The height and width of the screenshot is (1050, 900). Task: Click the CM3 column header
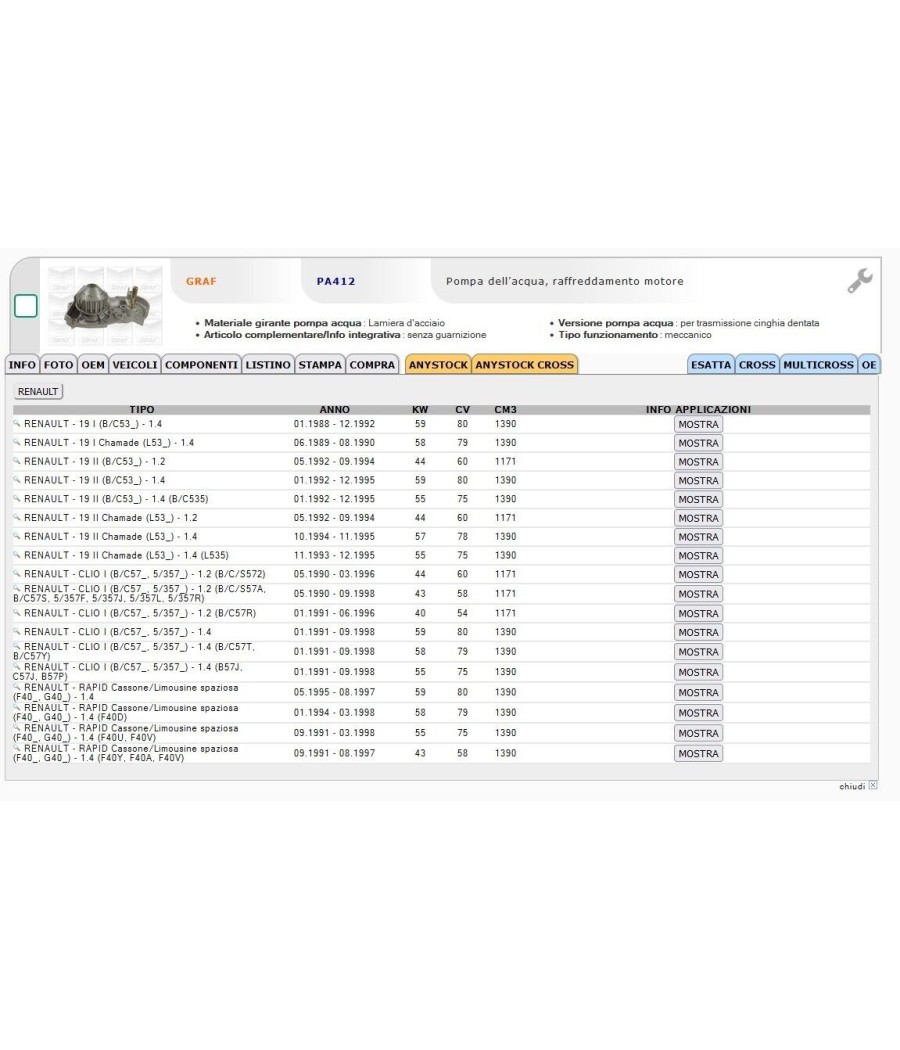click(506, 409)
